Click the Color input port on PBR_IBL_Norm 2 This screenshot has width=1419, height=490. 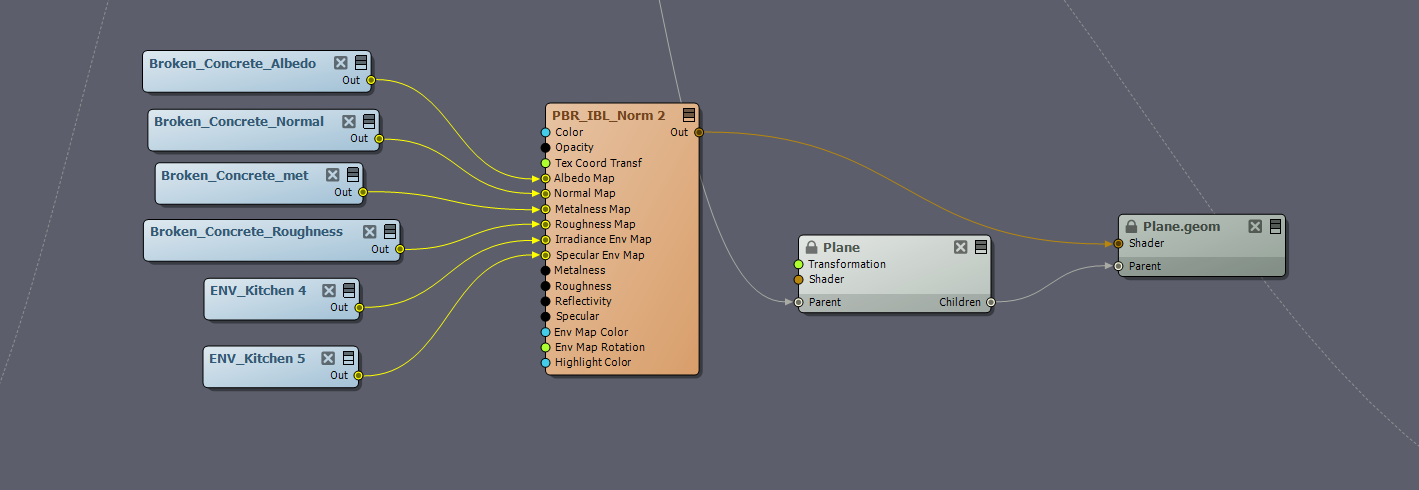[545, 132]
